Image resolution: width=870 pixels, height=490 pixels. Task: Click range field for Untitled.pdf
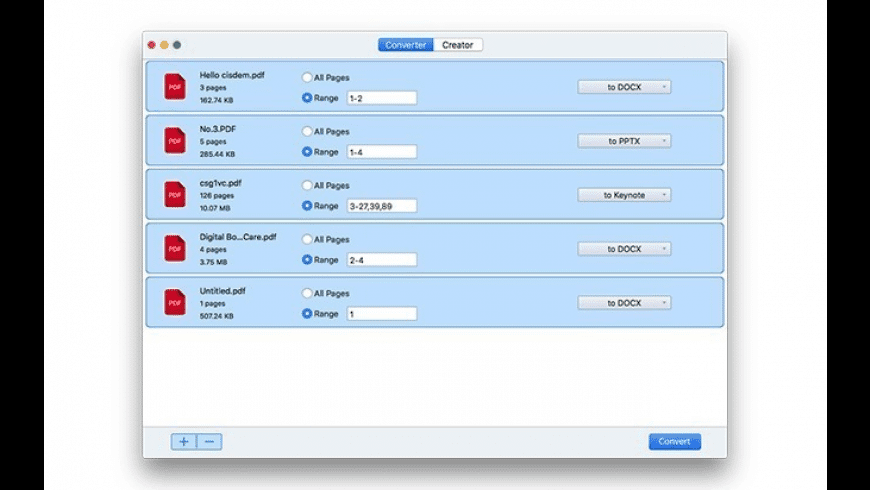[x=382, y=314]
